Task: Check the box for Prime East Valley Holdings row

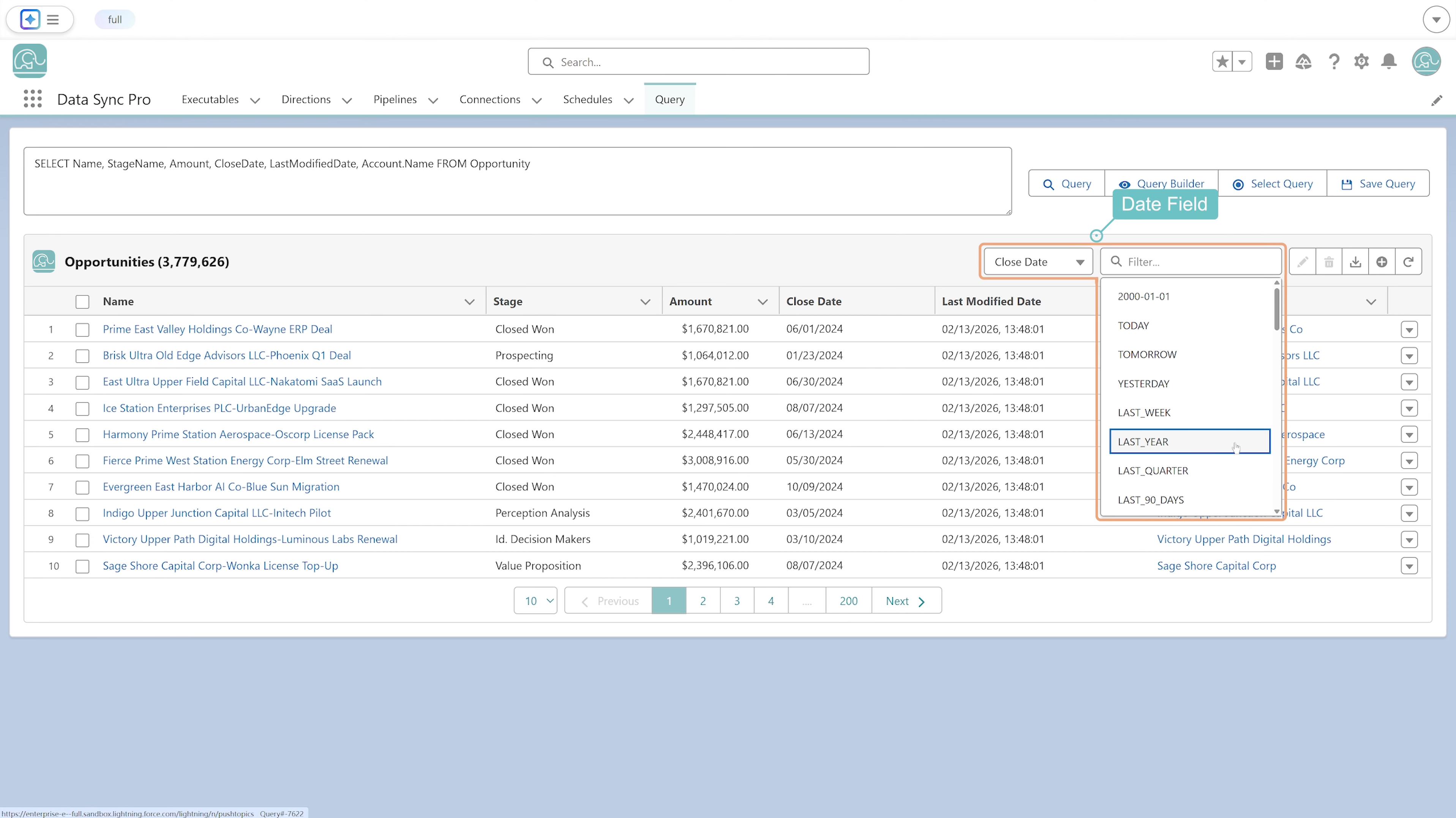Action: pos(82,330)
